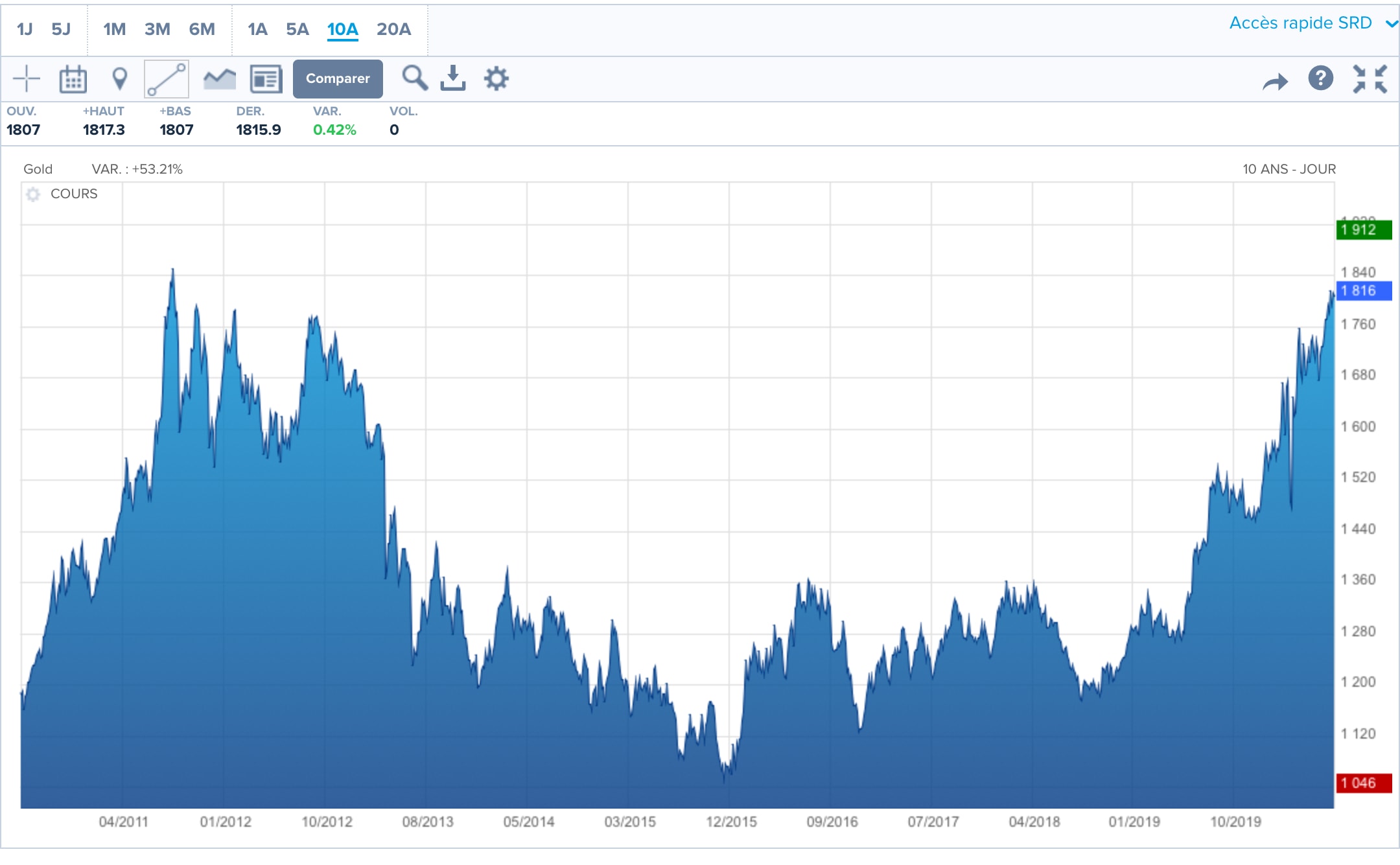Open chart settings gear in toolbar
1400x865 pixels.
[x=496, y=79]
